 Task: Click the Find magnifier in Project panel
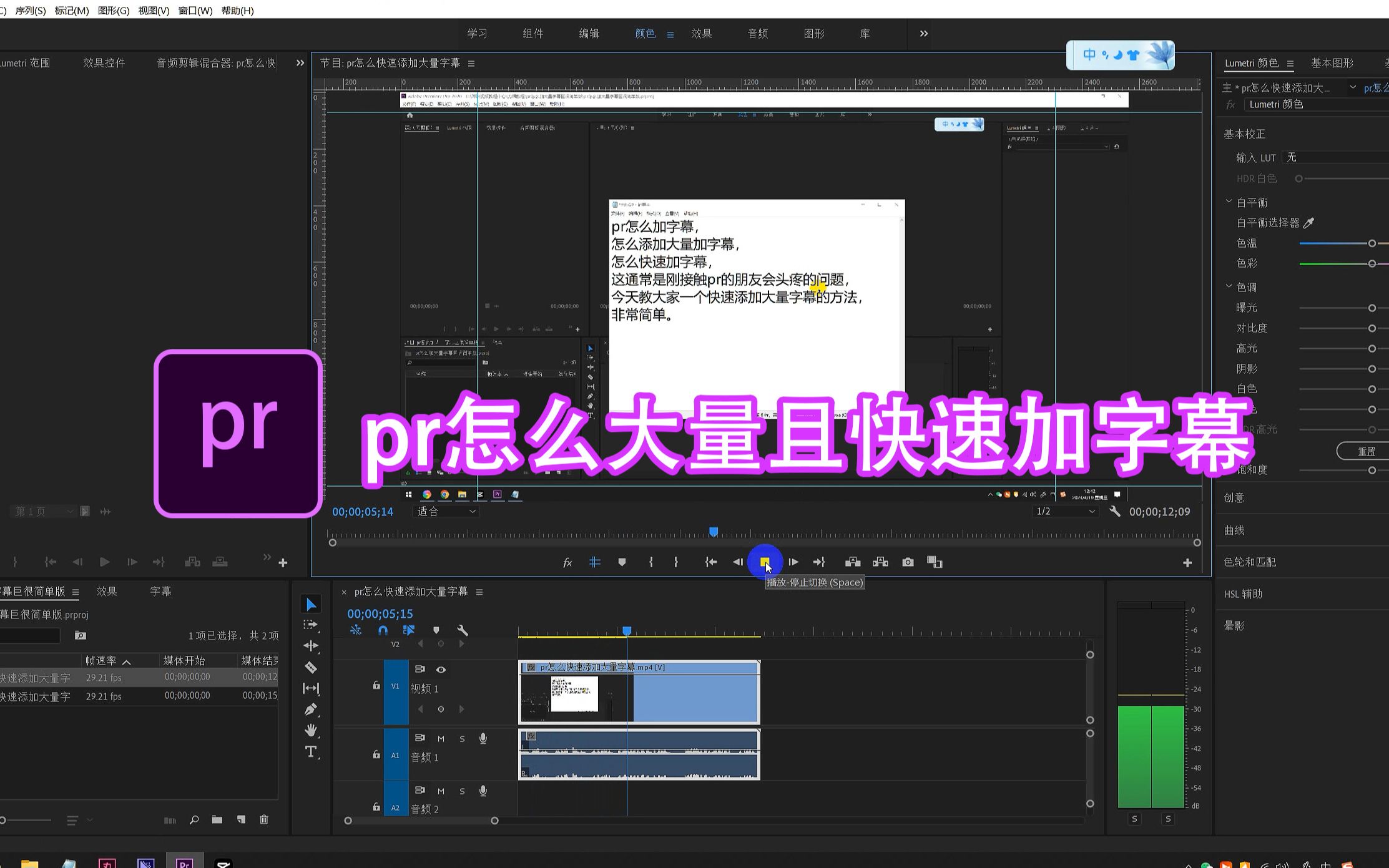pyautogui.click(x=194, y=819)
